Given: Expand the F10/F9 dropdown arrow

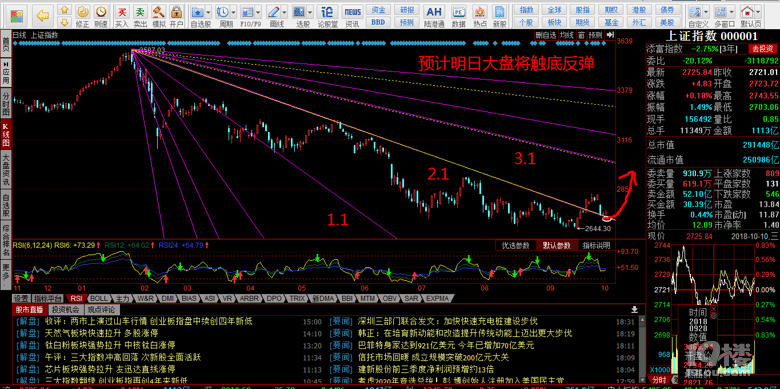Looking at the screenshot, I should (259, 11).
